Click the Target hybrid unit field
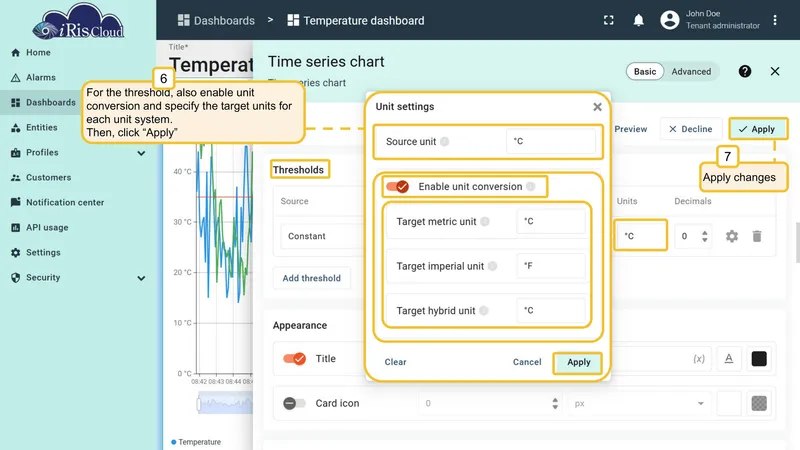 coord(551,310)
